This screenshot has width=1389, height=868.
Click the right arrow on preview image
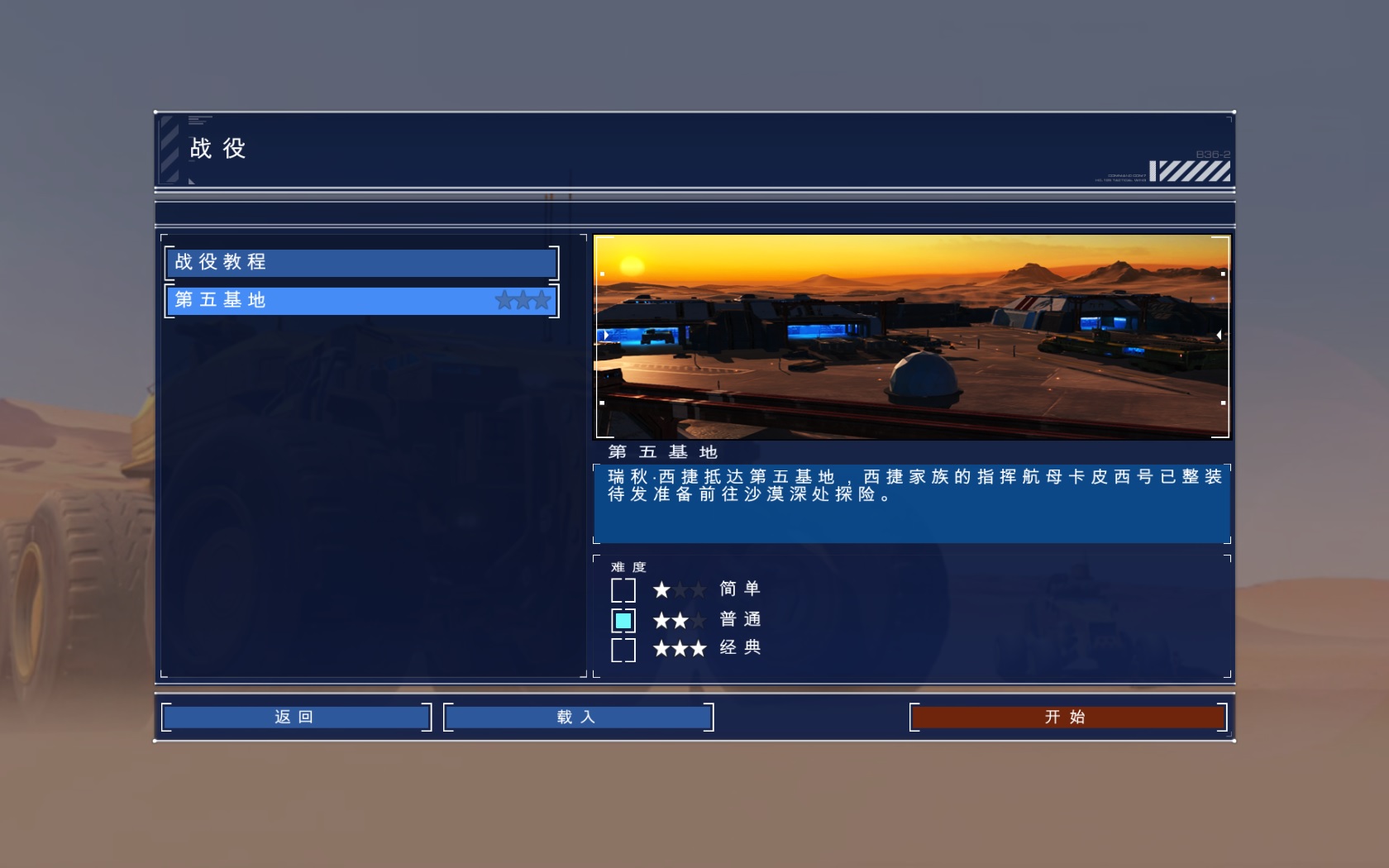point(1219,335)
